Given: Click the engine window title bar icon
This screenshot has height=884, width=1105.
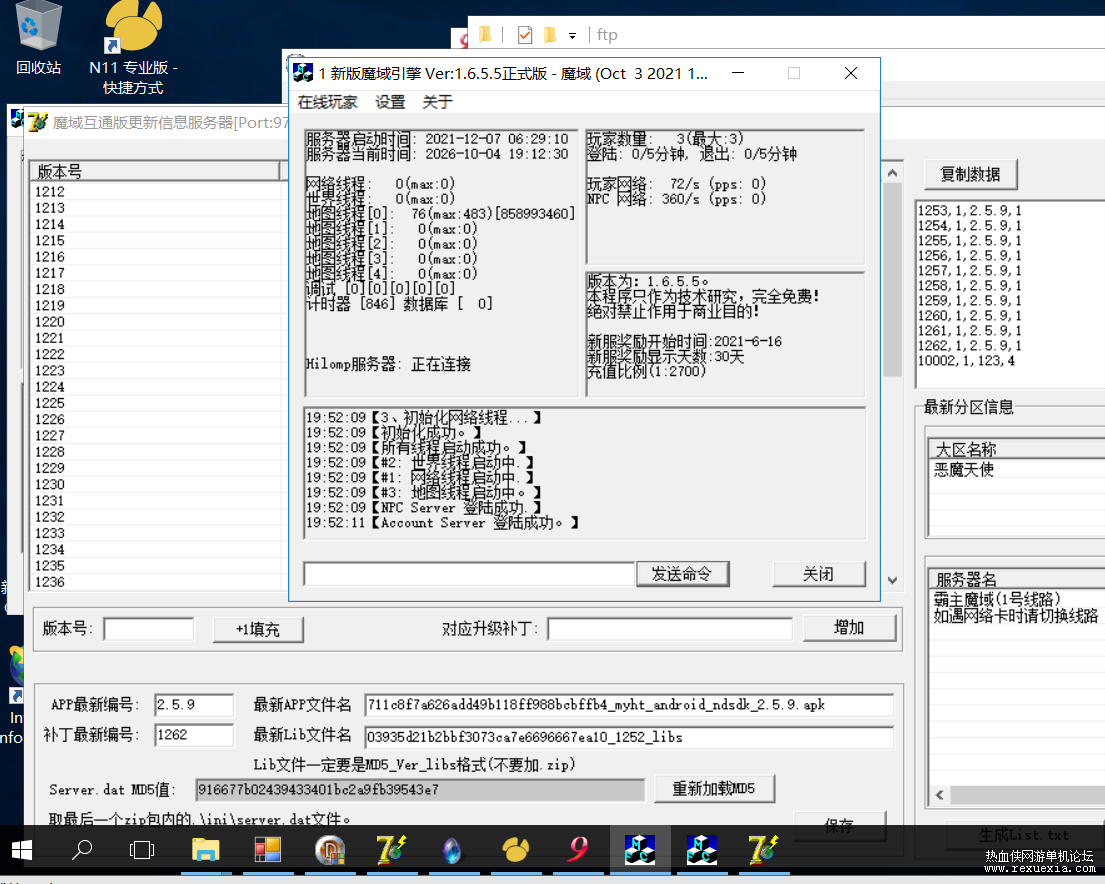Looking at the screenshot, I should click(x=303, y=73).
